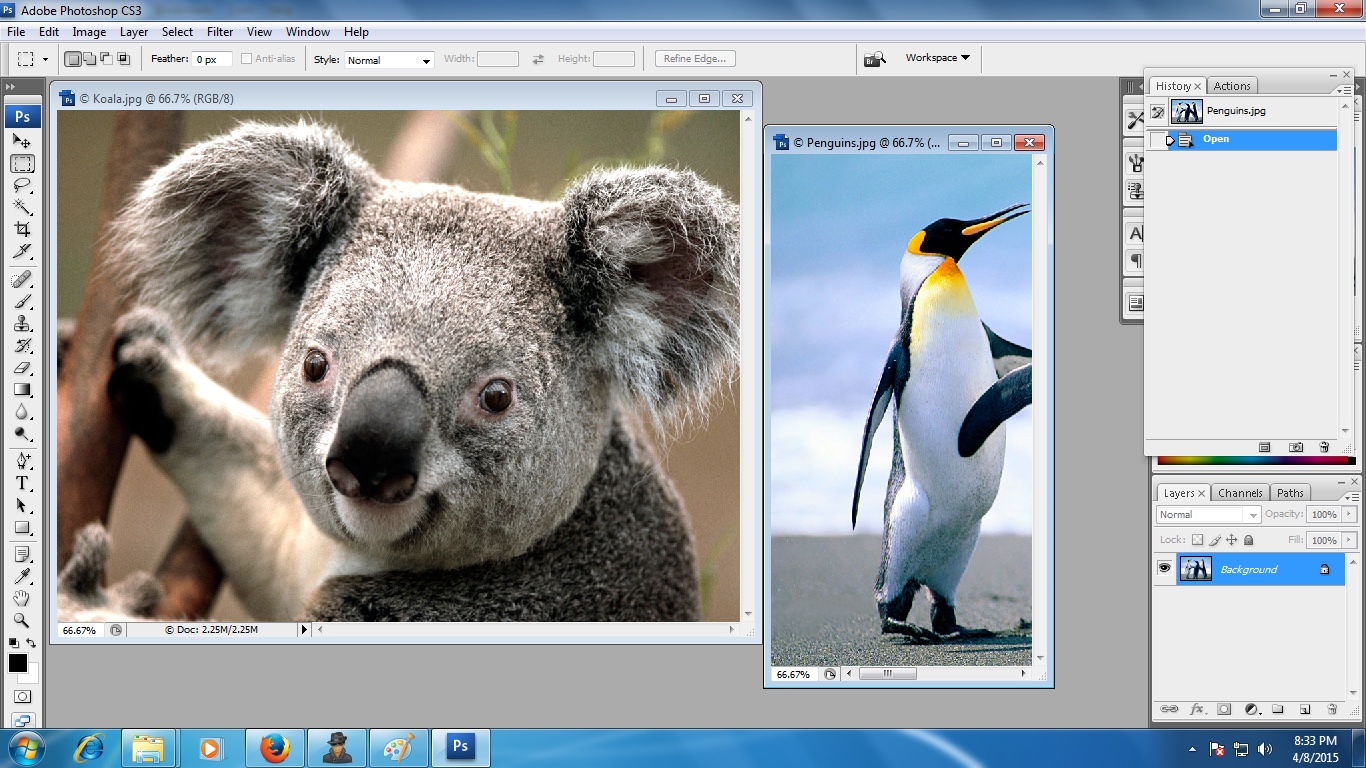
Task: Toggle Background layer visibility eye
Action: coord(1164,569)
